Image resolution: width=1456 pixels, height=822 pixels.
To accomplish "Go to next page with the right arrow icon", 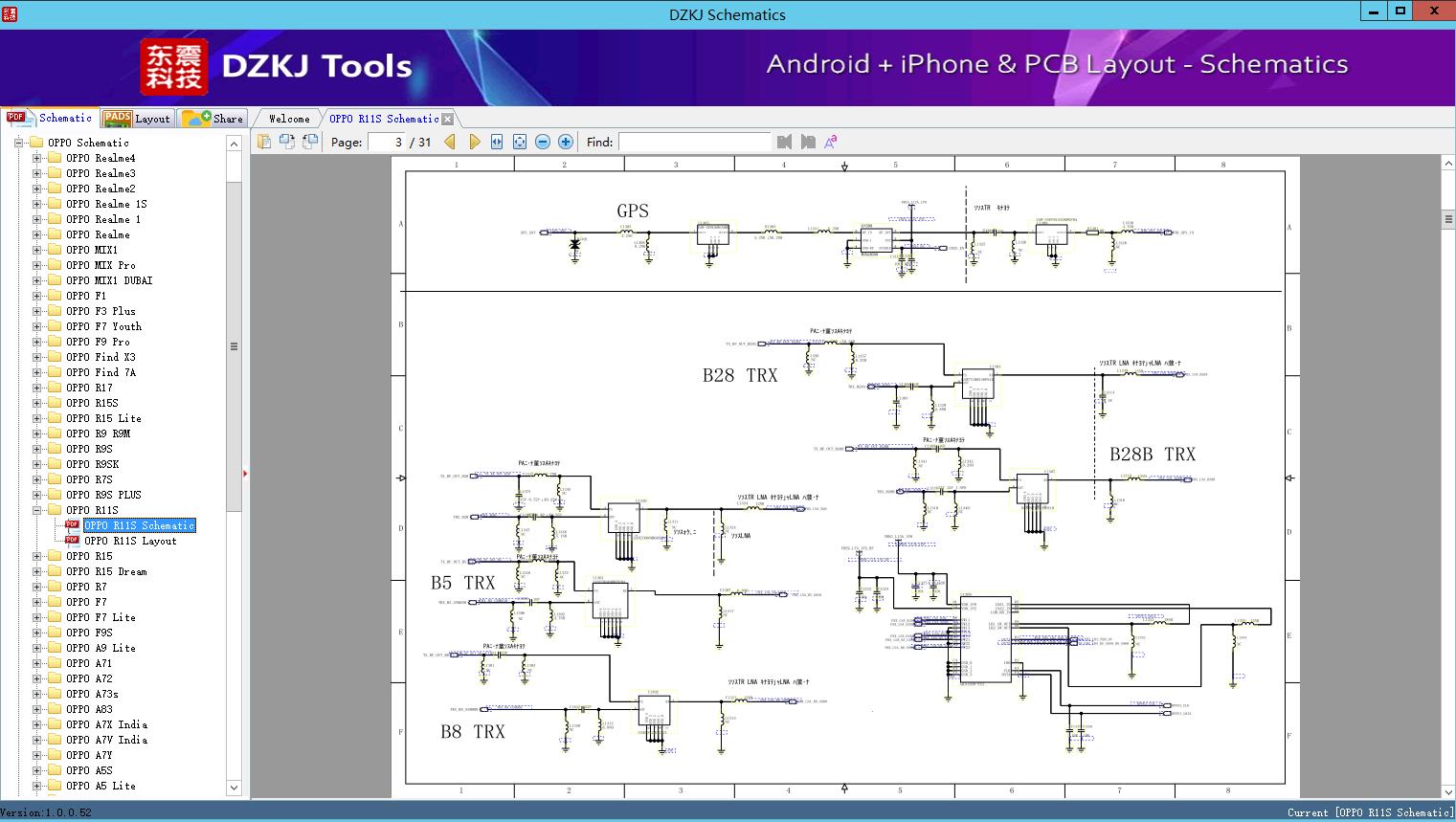I will tap(475, 142).
